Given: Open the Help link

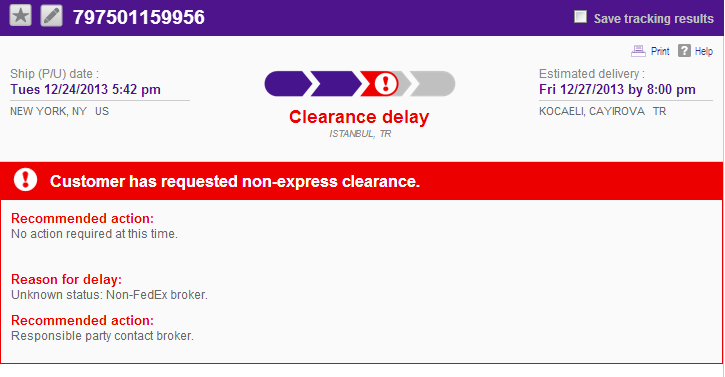Looking at the screenshot, I should coord(703,51).
